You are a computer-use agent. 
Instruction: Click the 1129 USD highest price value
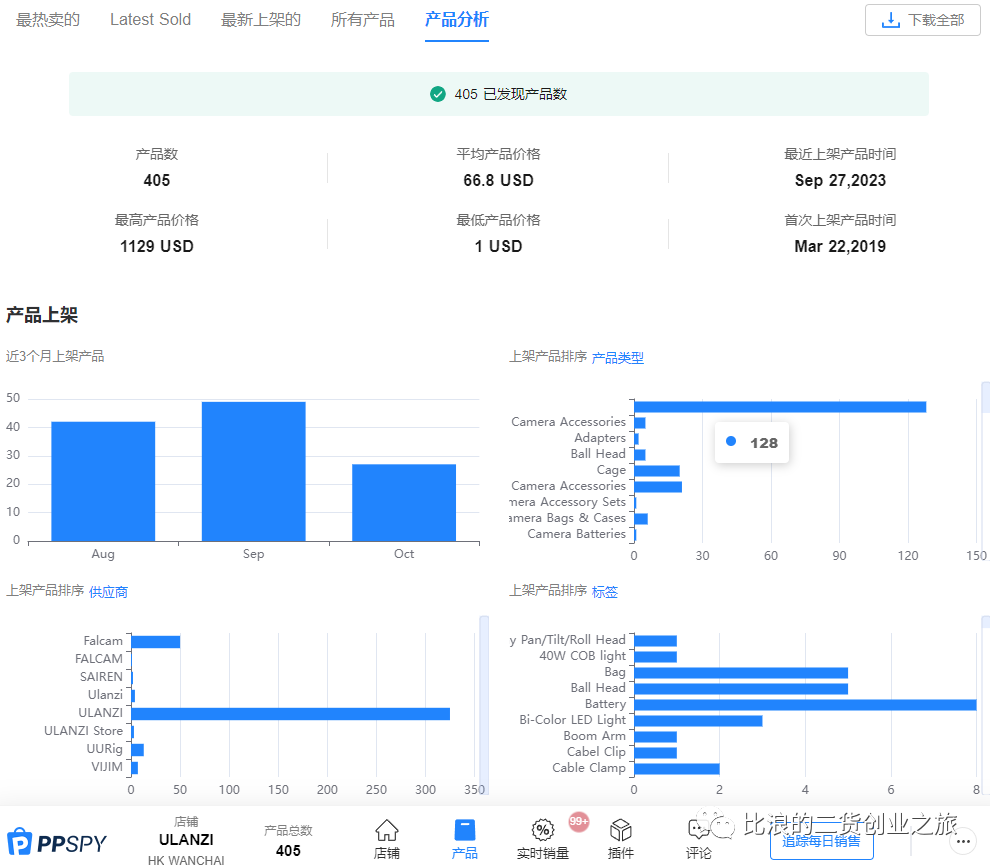[x=157, y=246]
